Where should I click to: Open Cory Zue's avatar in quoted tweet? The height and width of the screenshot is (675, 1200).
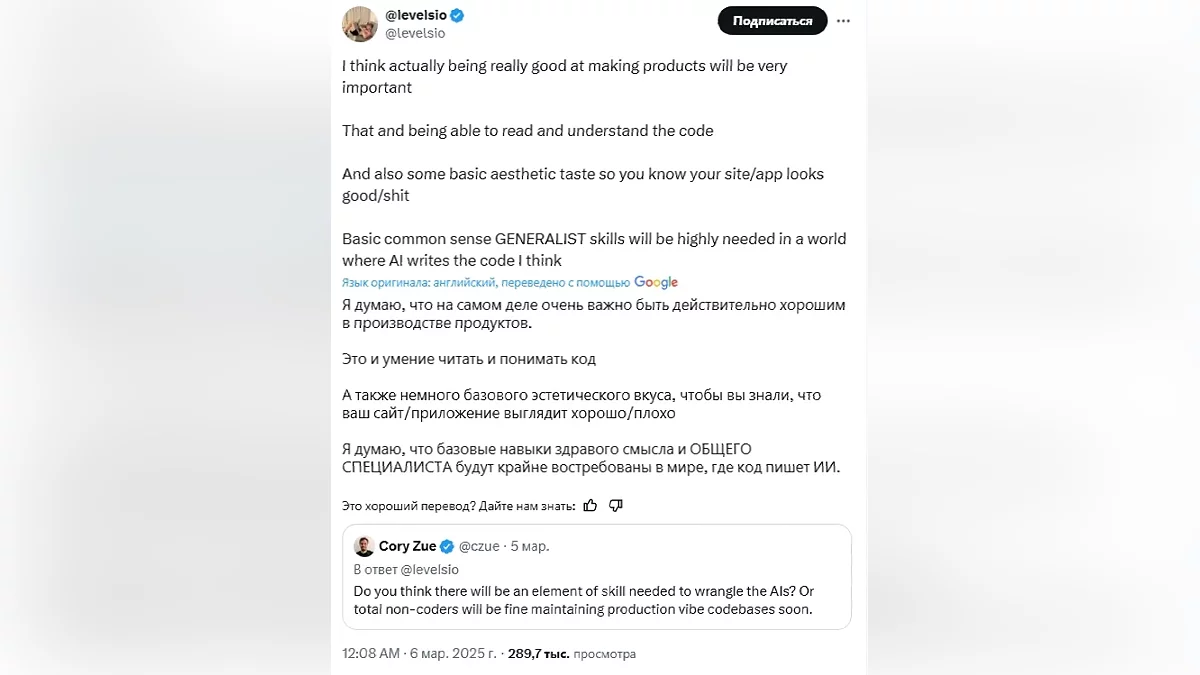coord(364,546)
